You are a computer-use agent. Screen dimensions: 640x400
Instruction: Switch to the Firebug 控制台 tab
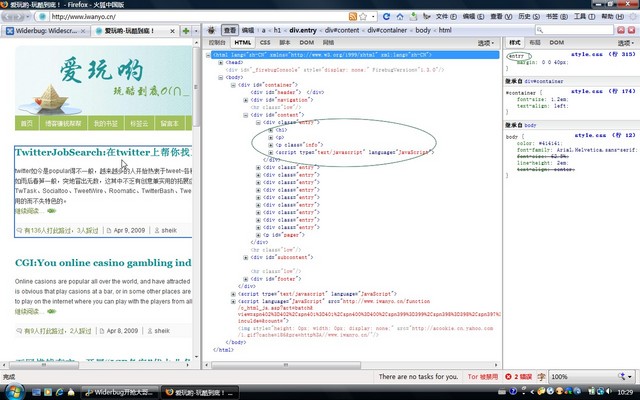[x=217, y=42]
